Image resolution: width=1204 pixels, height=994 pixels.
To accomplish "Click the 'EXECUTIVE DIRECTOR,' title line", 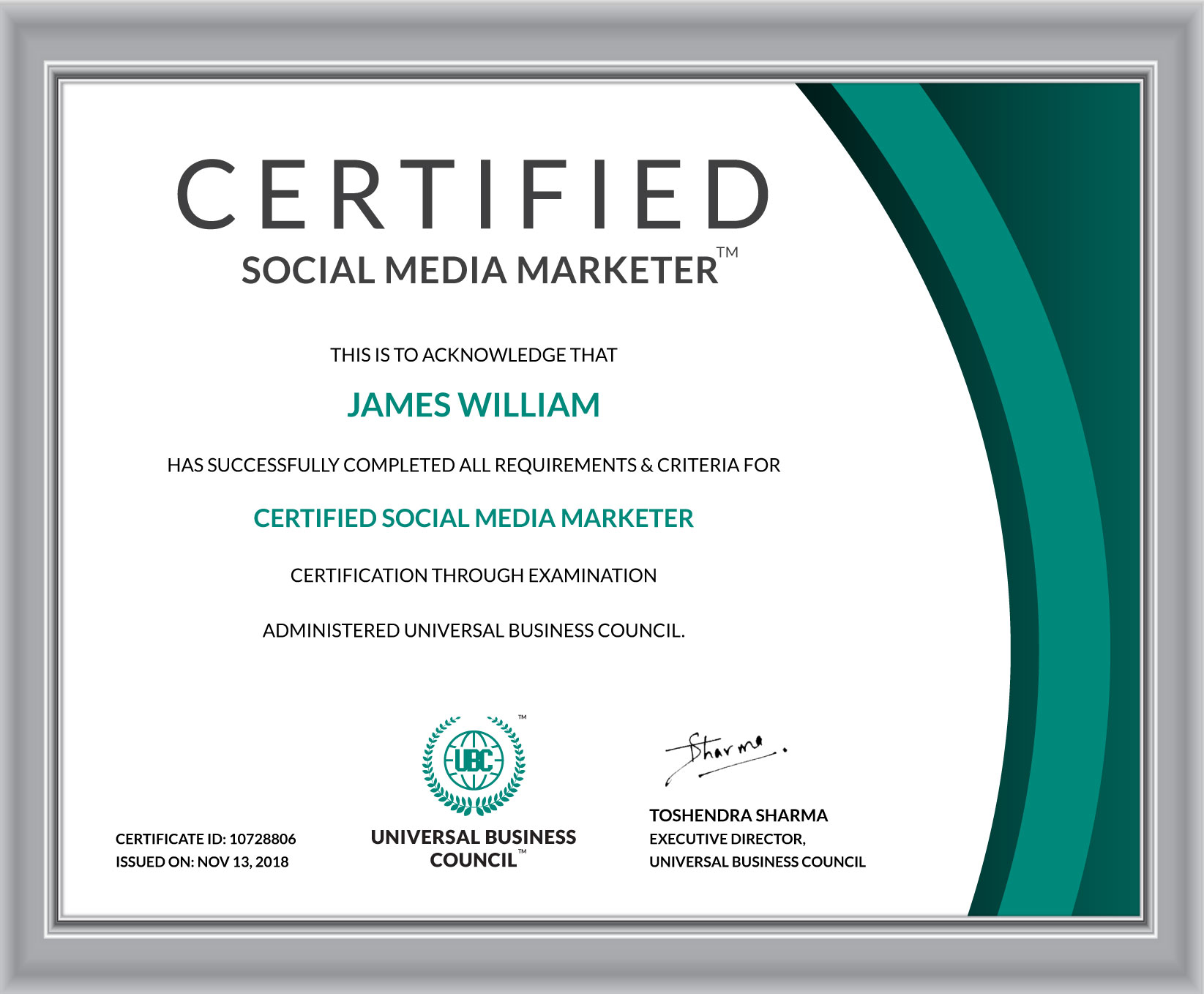I will [x=728, y=839].
